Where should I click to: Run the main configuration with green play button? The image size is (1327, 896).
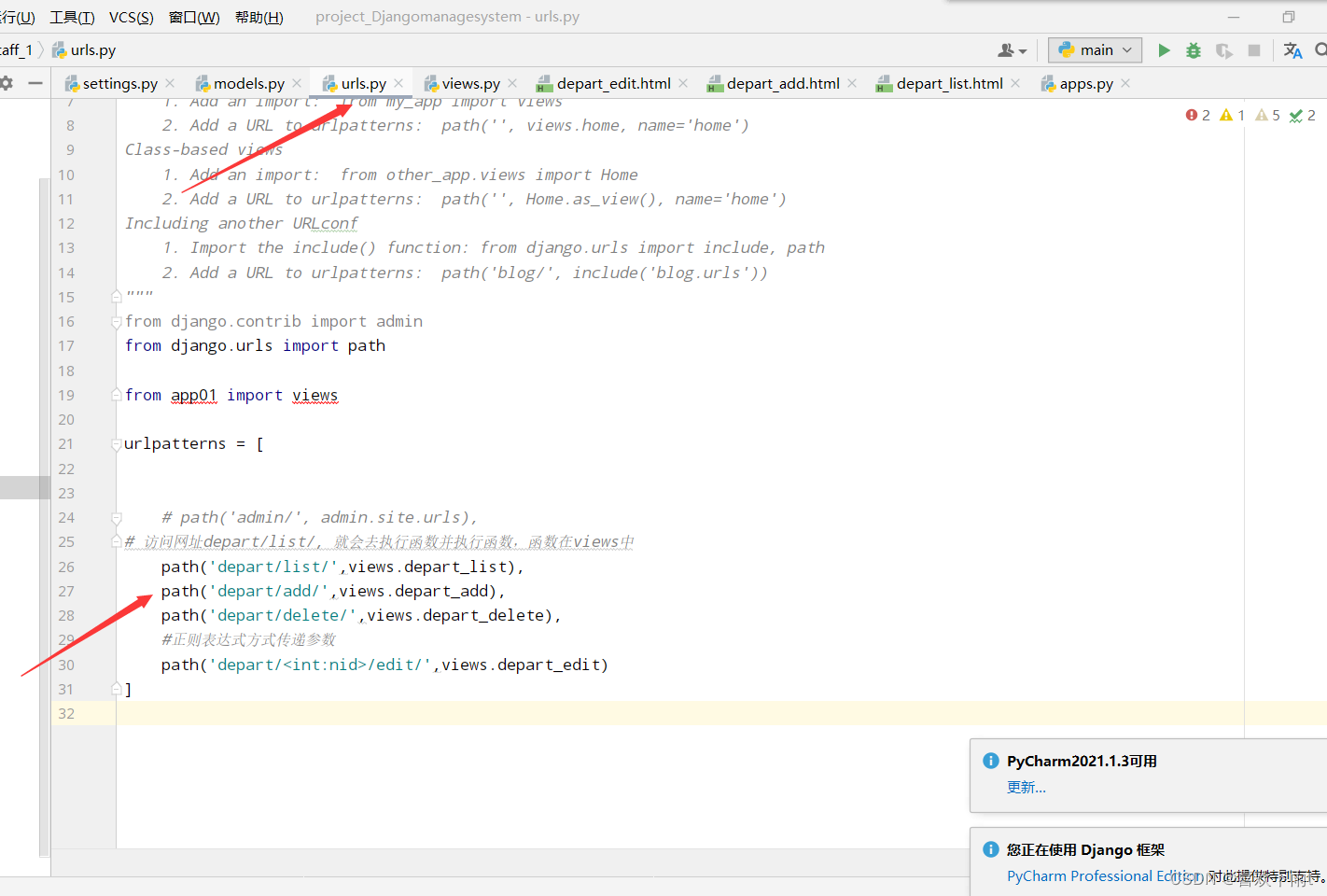pyautogui.click(x=1164, y=50)
